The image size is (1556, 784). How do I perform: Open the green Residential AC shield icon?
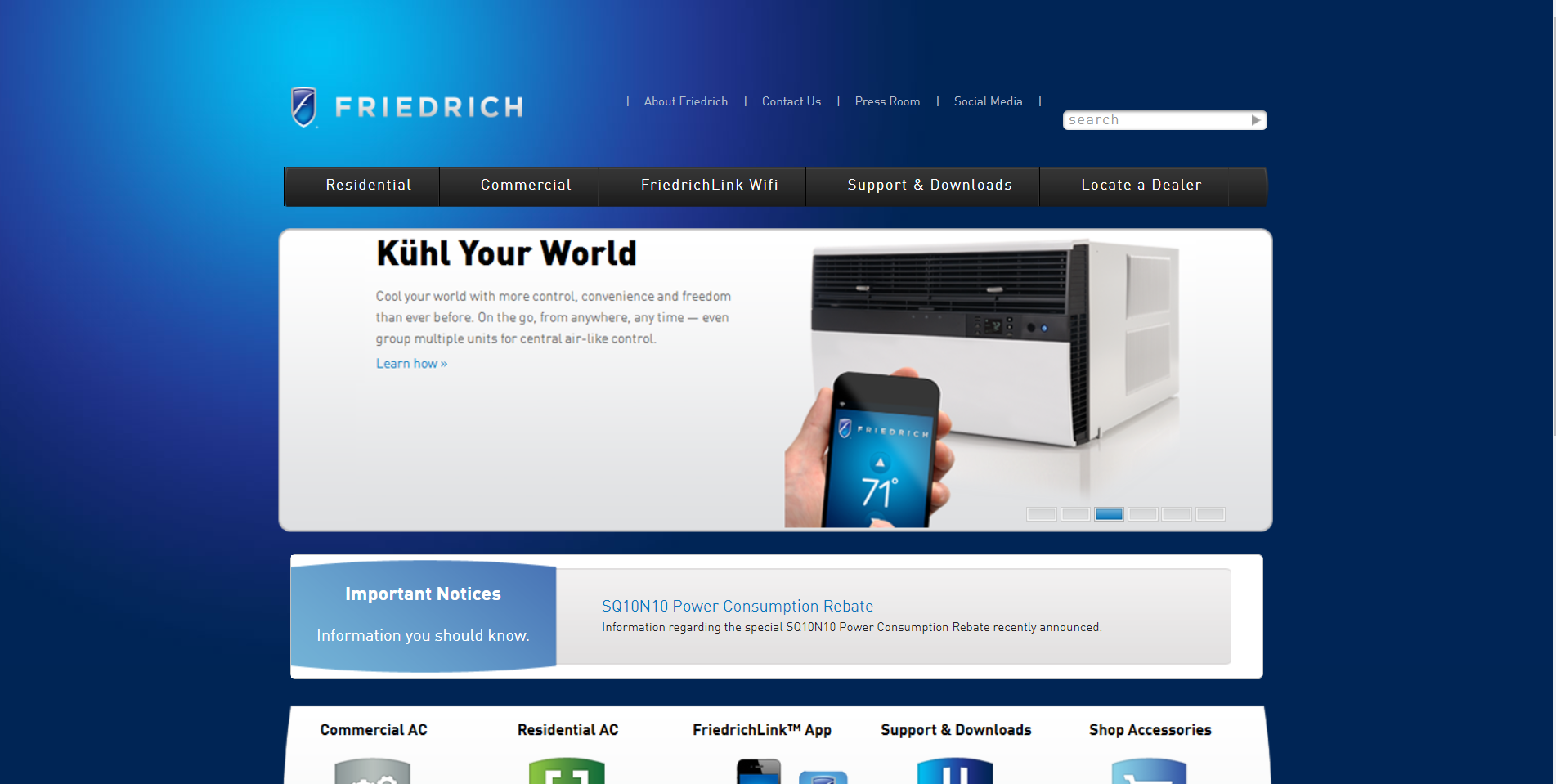[567, 771]
